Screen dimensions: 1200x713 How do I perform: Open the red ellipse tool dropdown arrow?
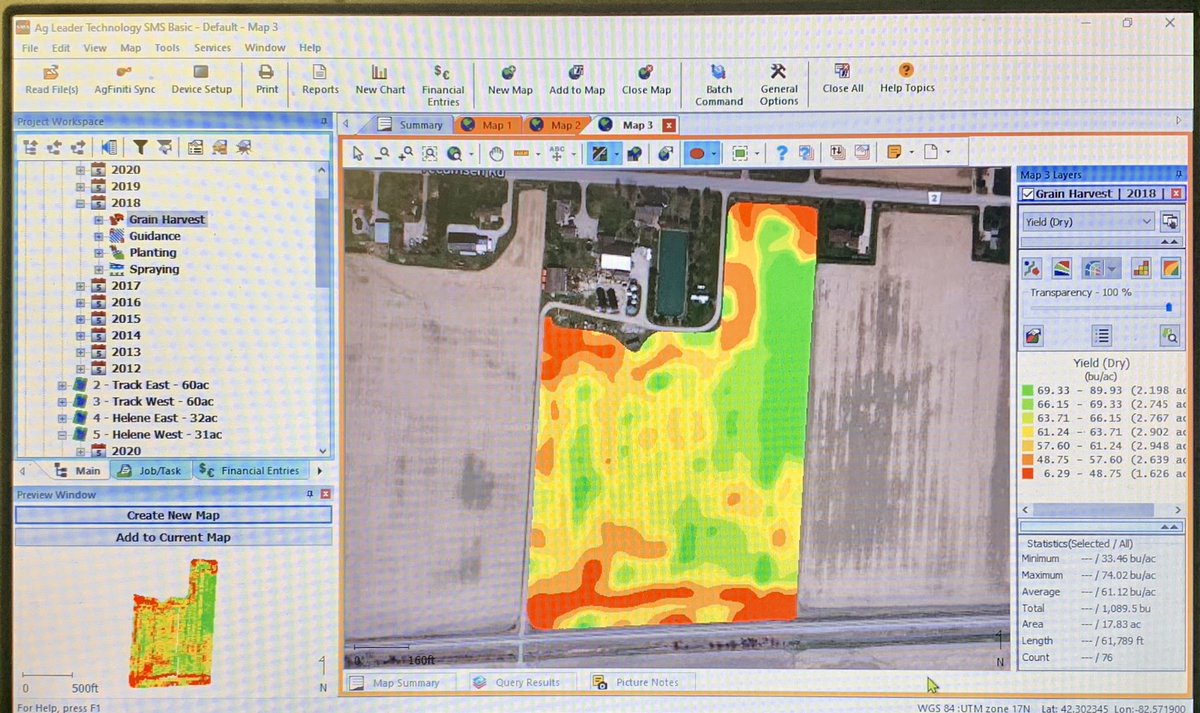716,153
